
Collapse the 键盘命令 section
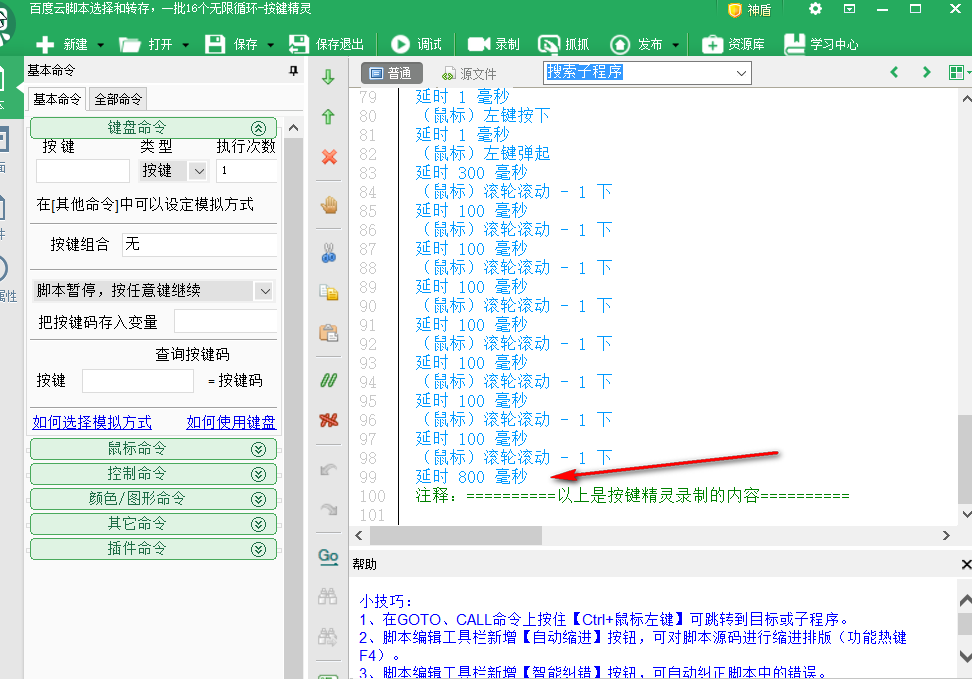coord(258,128)
